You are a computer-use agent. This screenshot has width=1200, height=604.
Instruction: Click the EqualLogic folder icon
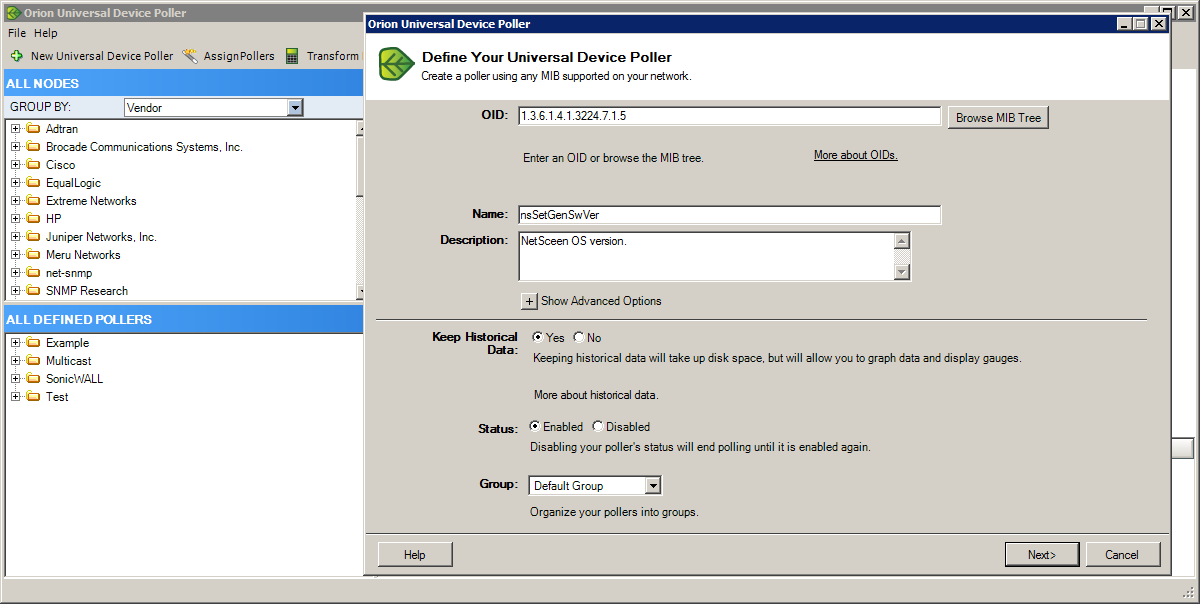tap(33, 183)
